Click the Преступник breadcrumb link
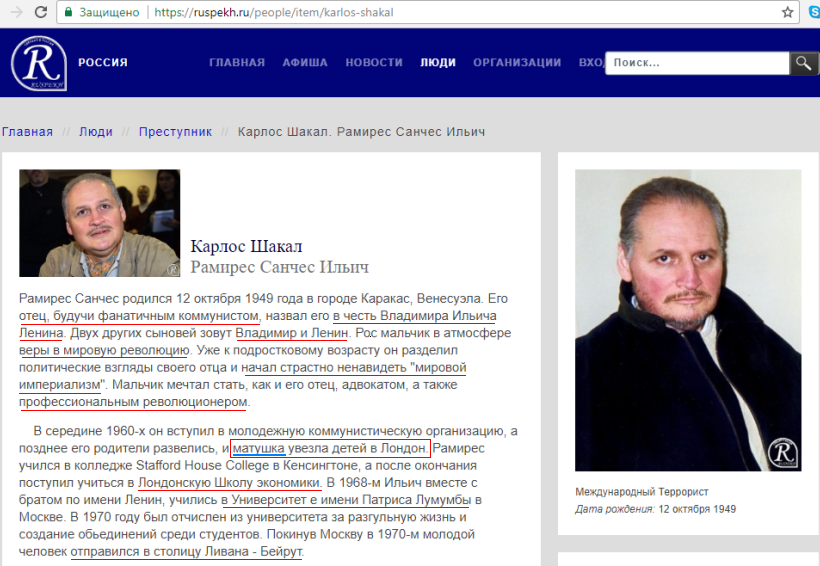820x566 pixels. point(175,131)
